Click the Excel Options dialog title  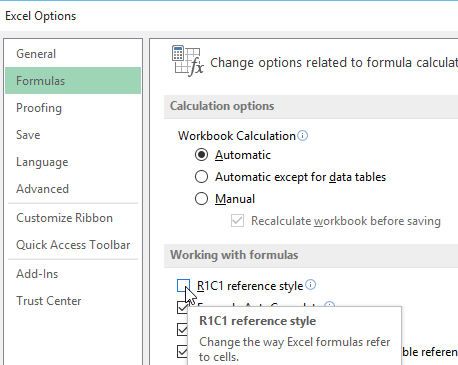pos(41,16)
